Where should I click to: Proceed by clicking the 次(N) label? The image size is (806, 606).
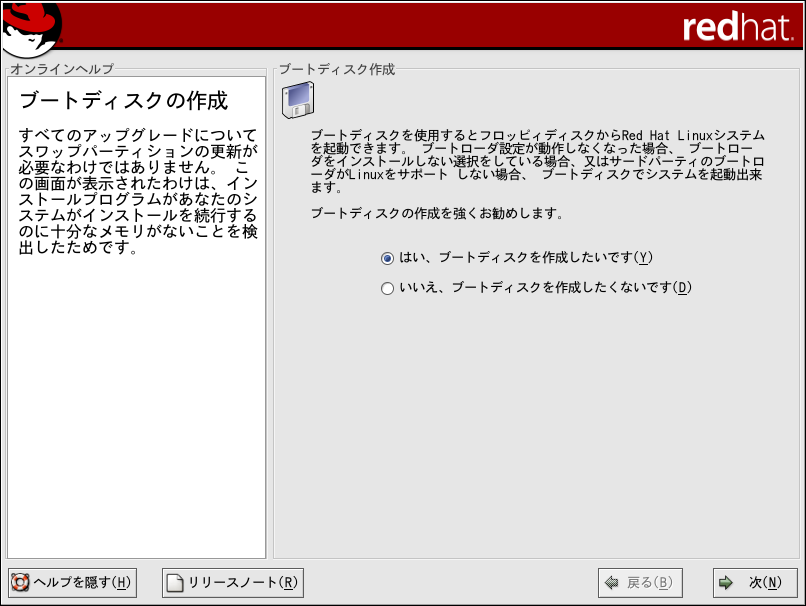pos(765,583)
